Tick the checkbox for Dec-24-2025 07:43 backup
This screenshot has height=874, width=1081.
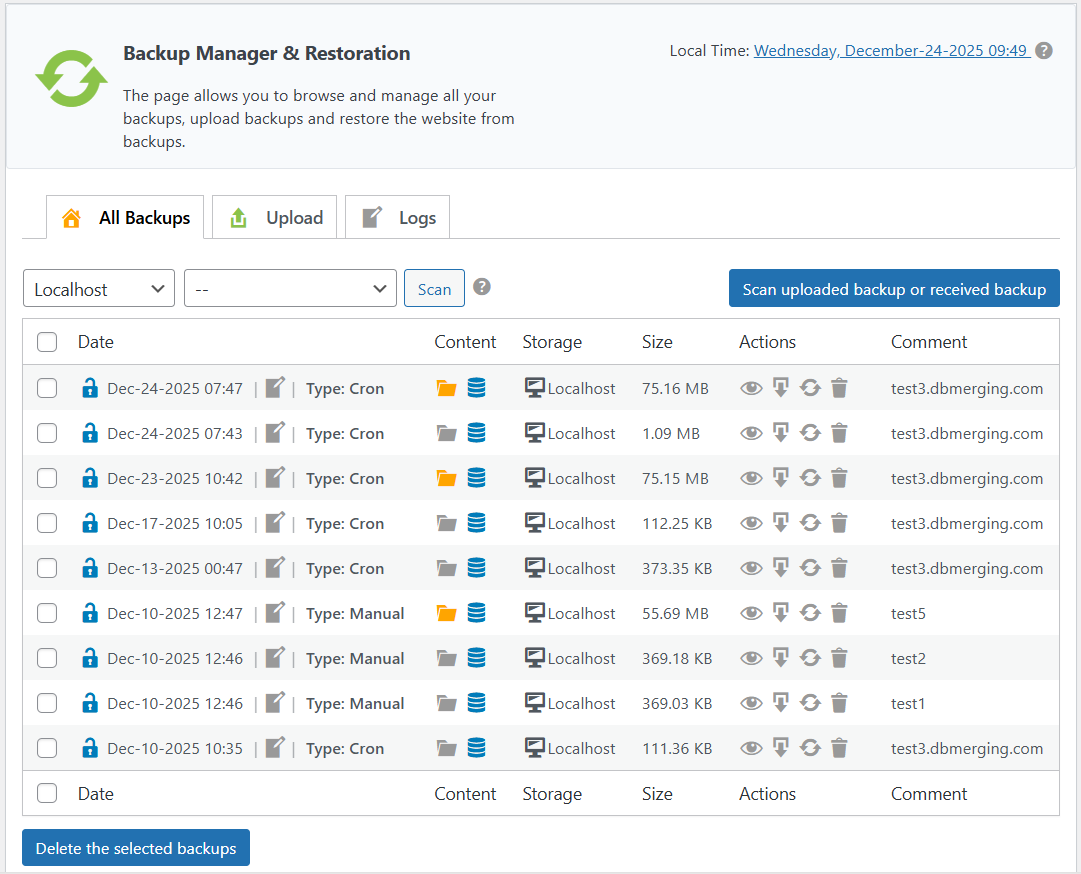coord(47,433)
